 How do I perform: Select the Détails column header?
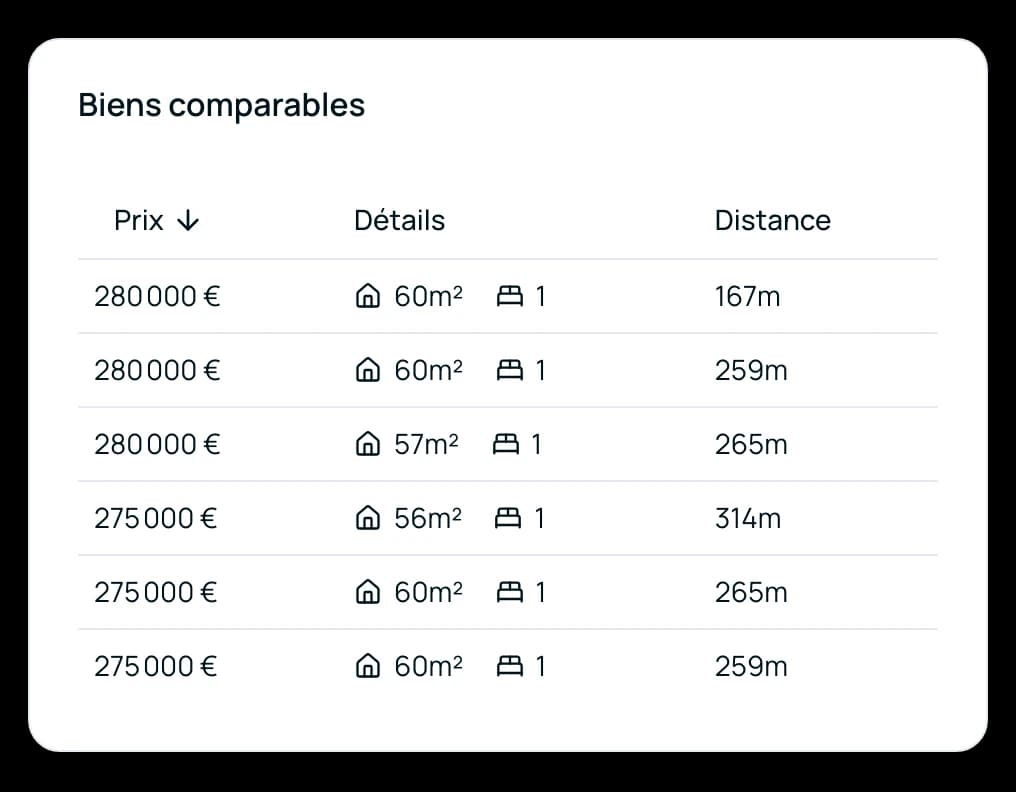(x=399, y=220)
